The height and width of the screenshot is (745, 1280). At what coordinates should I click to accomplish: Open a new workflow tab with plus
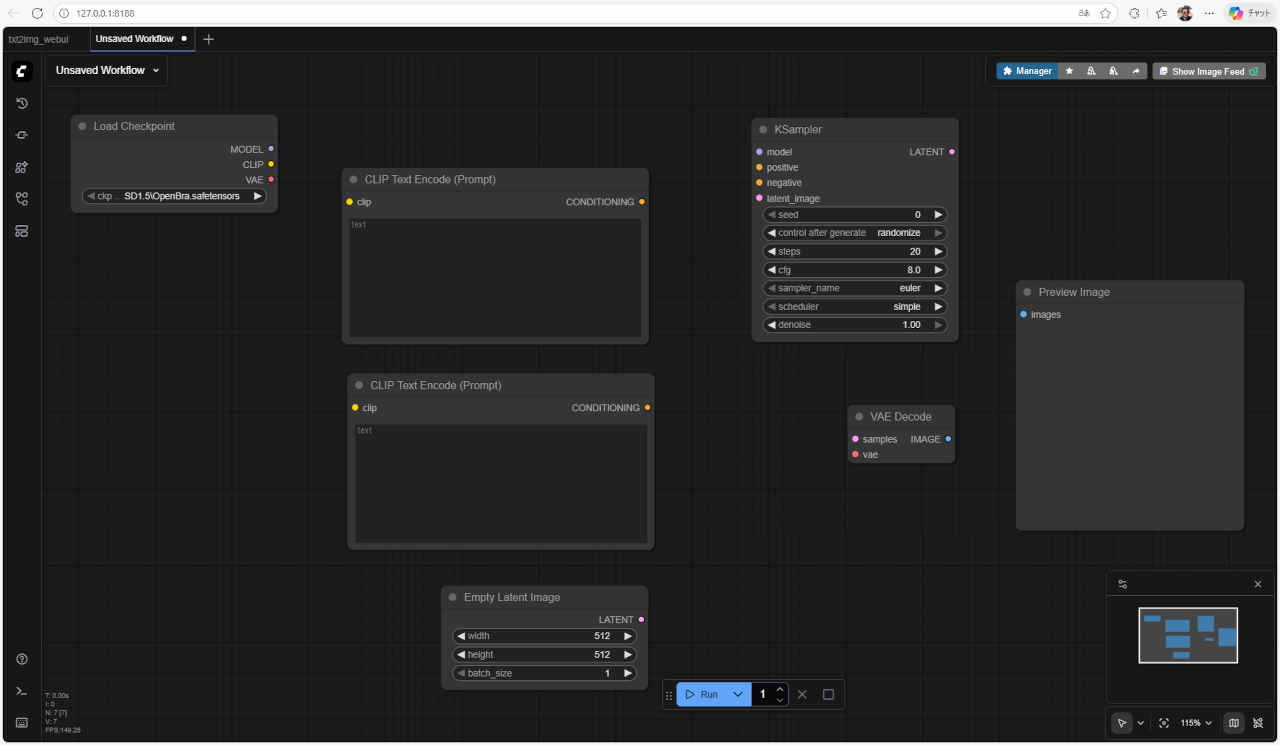point(208,39)
